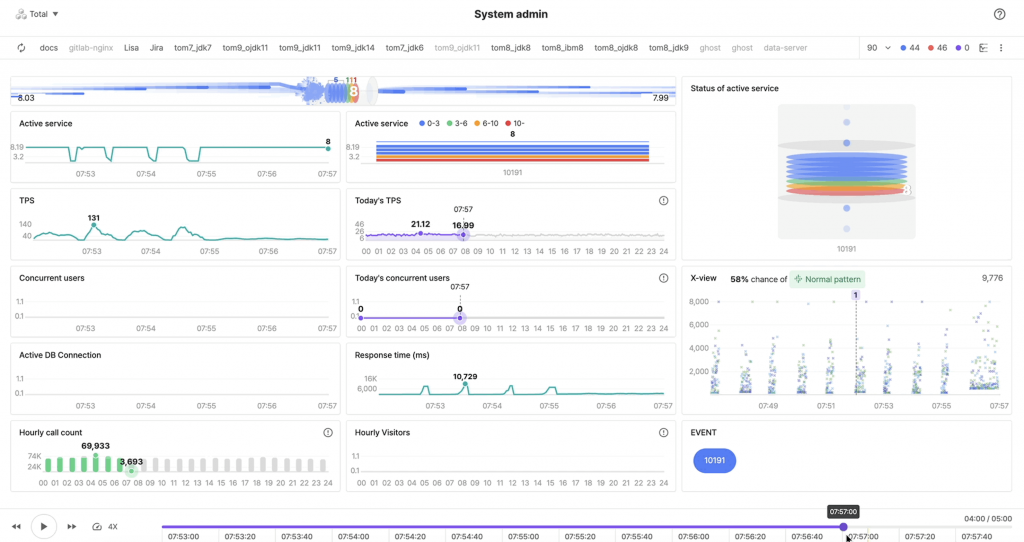
Task: Select the tom7_jdk7 agent tab
Action: (x=193, y=48)
